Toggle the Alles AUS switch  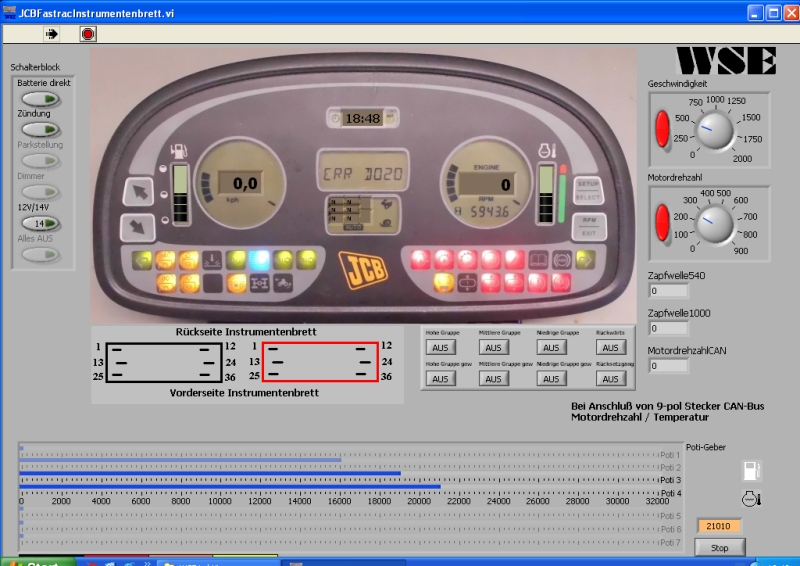pos(41,255)
